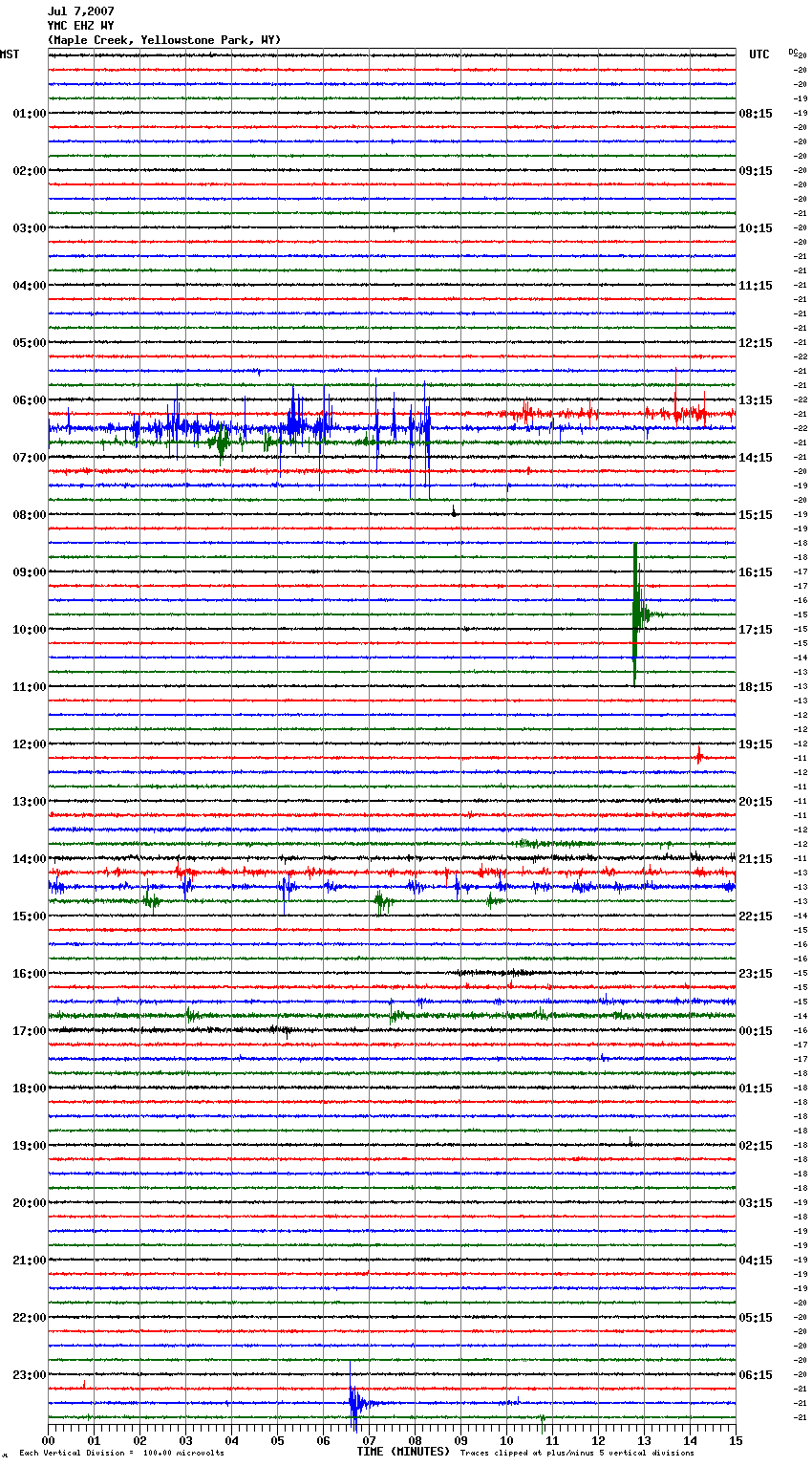Click the "18:00" MST time label

tap(30, 1089)
